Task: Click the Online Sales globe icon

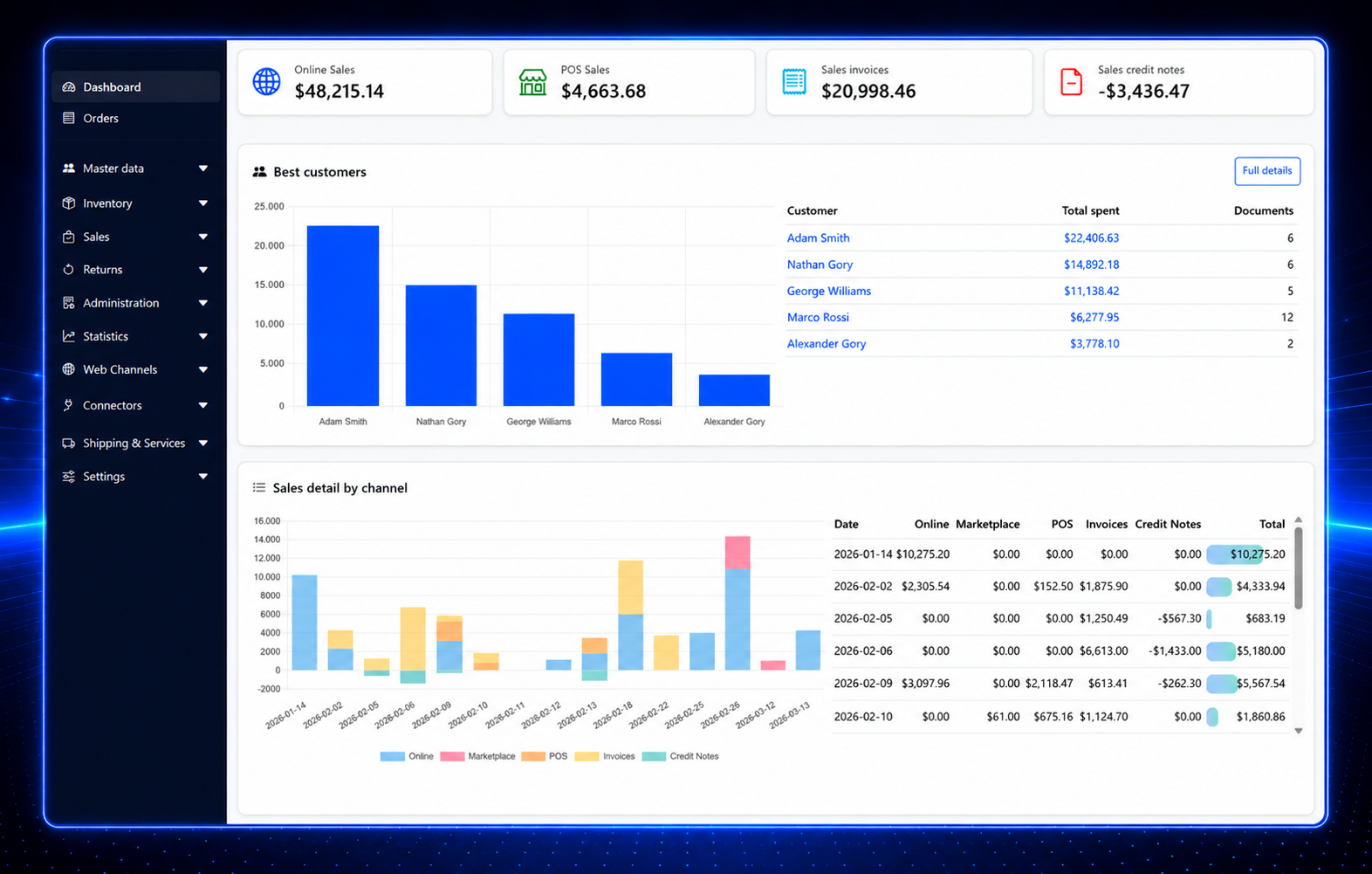Action: point(267,82)
